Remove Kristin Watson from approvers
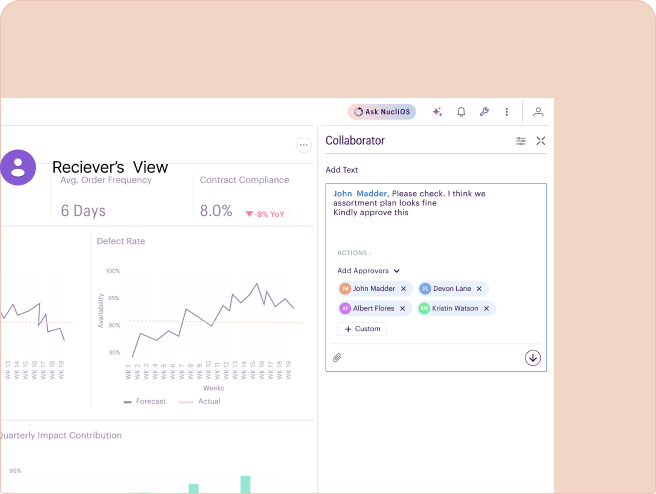The width and height of the screenshot is (656, 494). click(487, 308)
